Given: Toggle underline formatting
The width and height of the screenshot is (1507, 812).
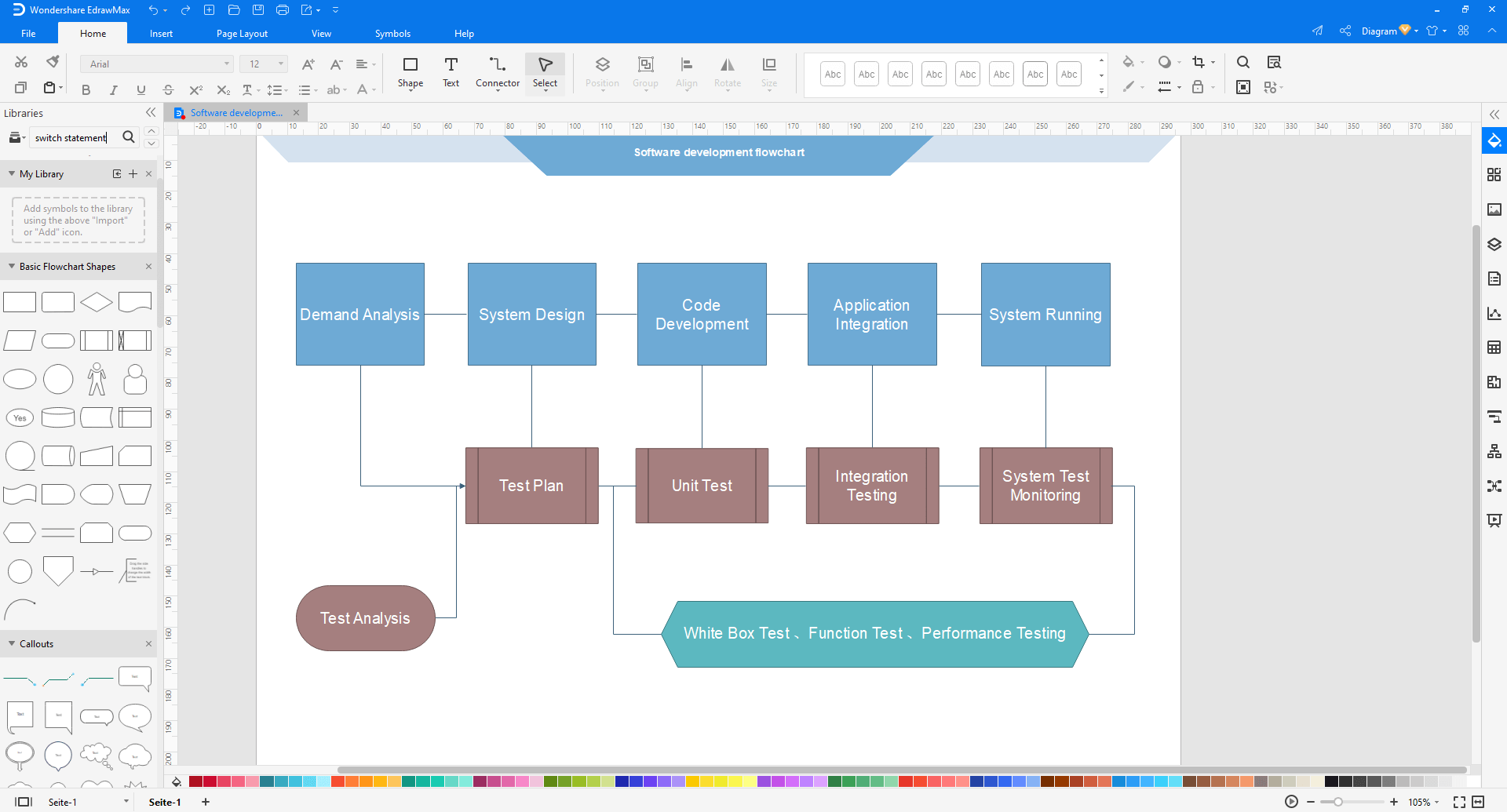Looking at the screenshot, I should (x=140, y=89).
